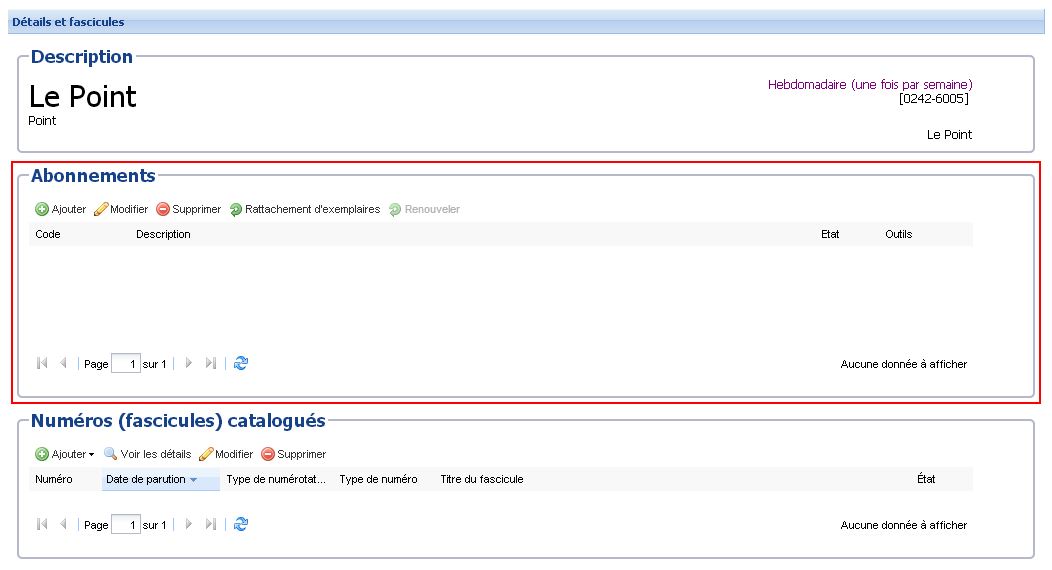Click Voir les détails button
The width and height of the screenshot is (1052, 570).
pyautogui.click(x=148, y=454)
